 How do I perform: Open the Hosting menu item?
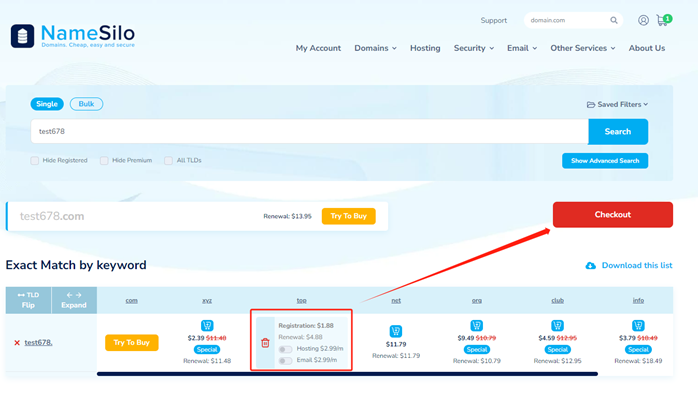point(425,48)
